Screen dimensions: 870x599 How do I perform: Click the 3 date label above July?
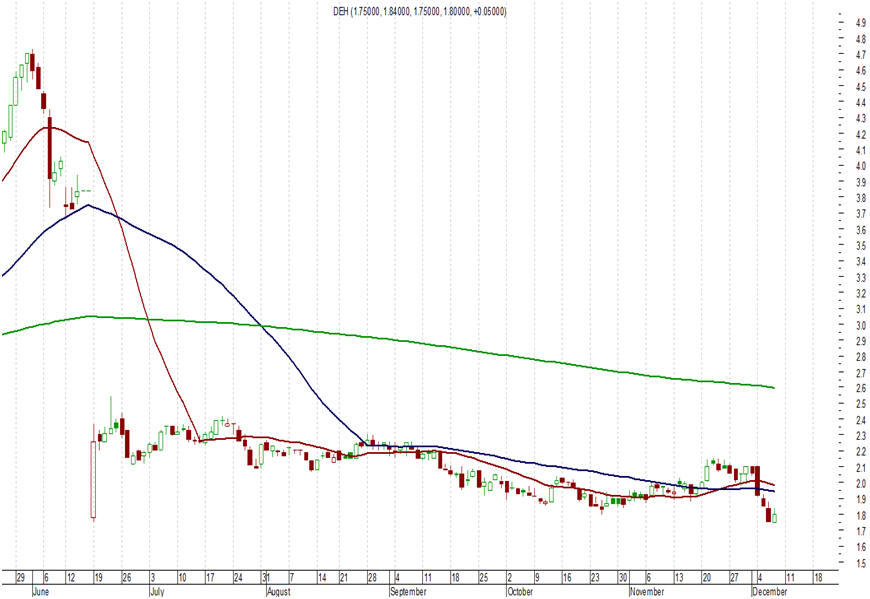click(x=153, y=578)
